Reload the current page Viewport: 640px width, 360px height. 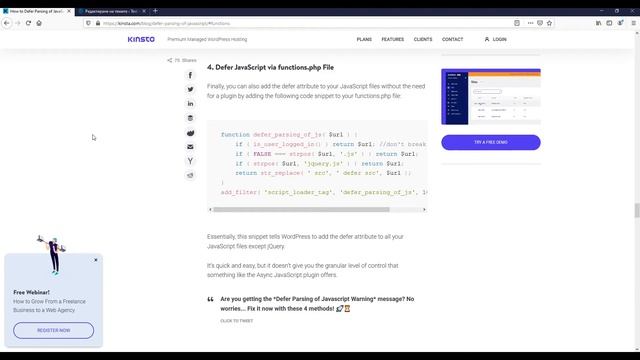click(28, 23)
